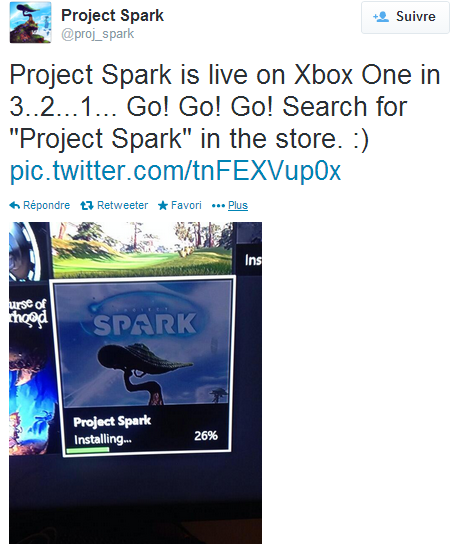This screenshot has width=453, height=544.
Task: Expand the Plus options menu
Action: 238,205
